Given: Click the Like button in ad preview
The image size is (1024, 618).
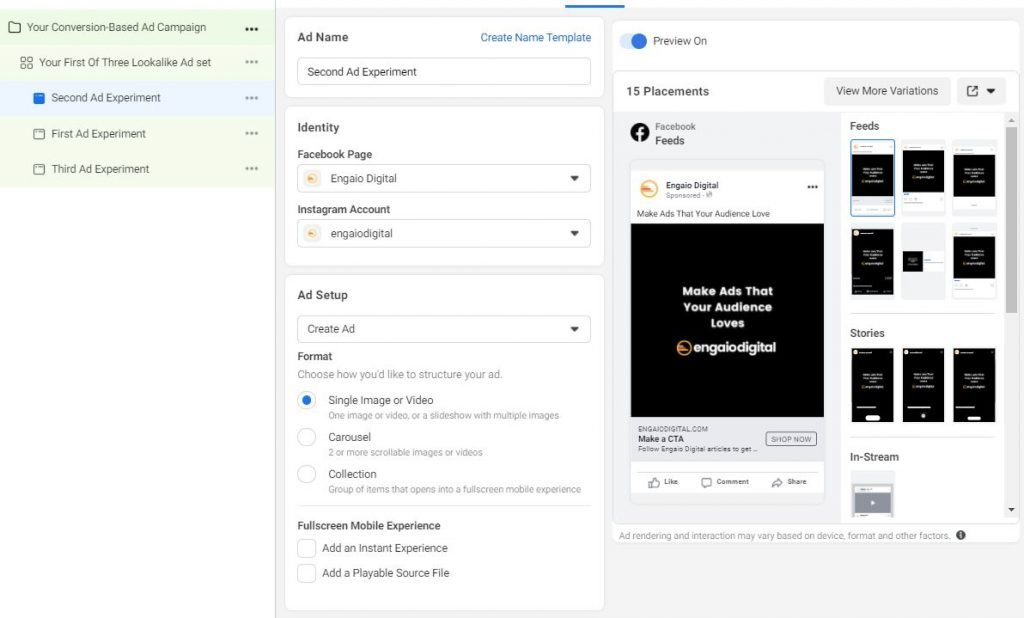Looking at the screenshot, I should pos(663,482).
